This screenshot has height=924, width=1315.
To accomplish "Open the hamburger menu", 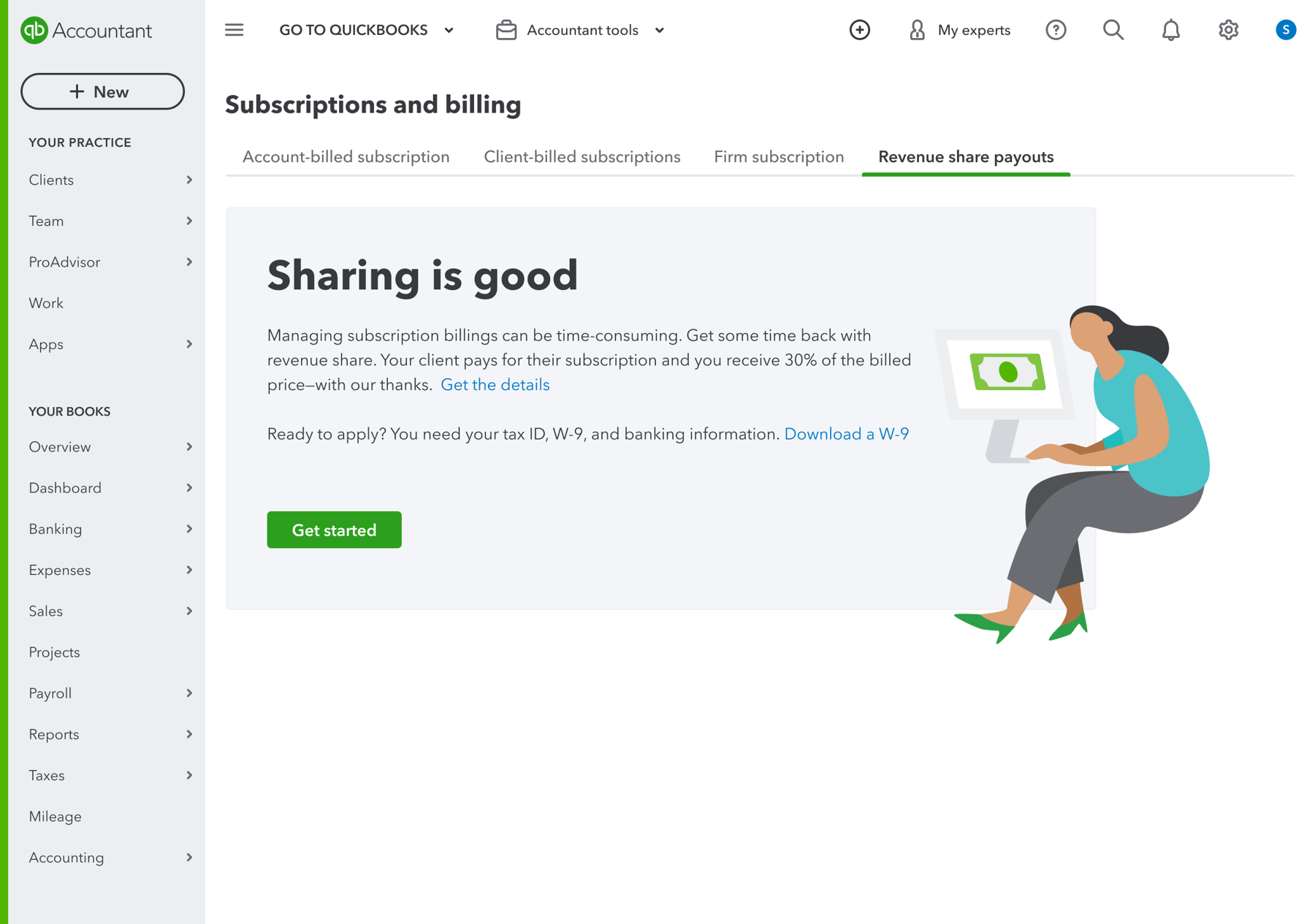I will point(234,30).
